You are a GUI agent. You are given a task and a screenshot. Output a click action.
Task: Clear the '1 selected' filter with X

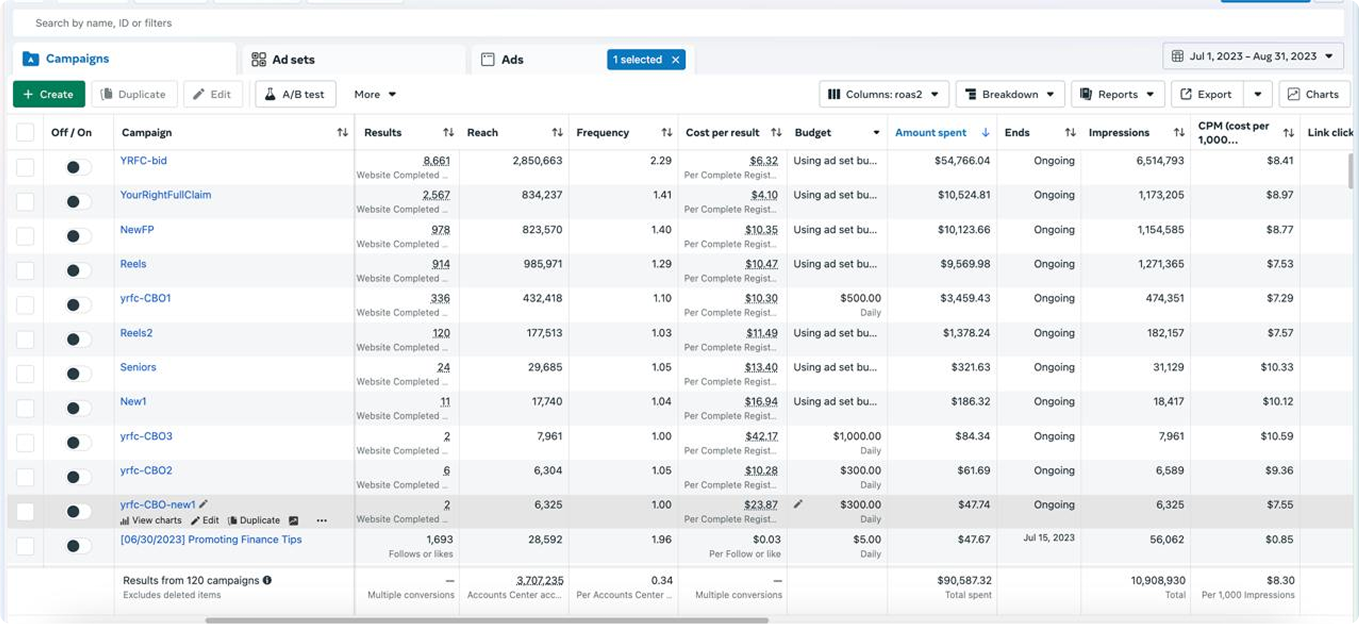click(x=676, y=60)
